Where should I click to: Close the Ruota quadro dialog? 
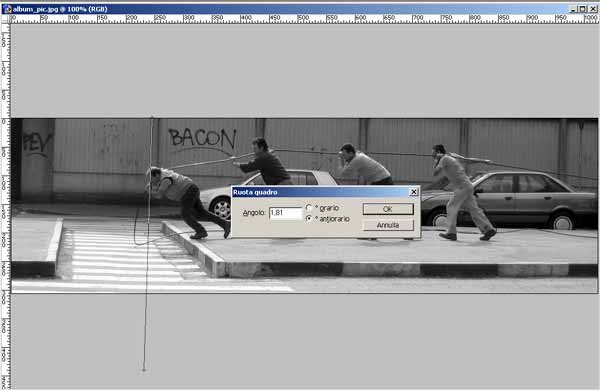pos(414,192)
